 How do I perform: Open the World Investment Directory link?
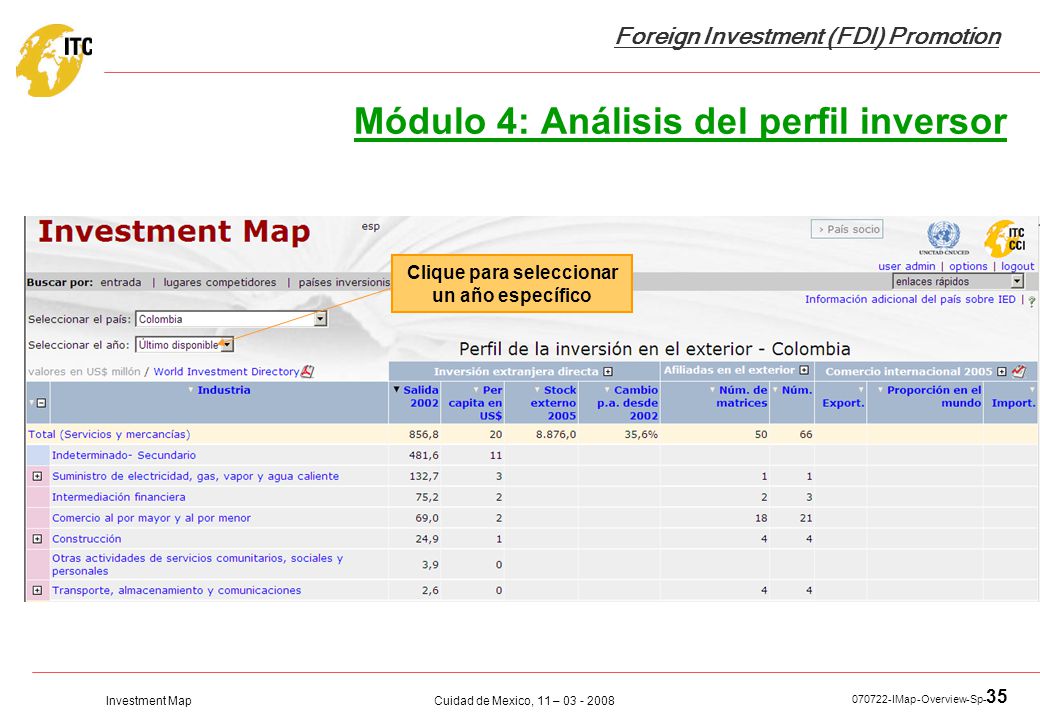226,372
